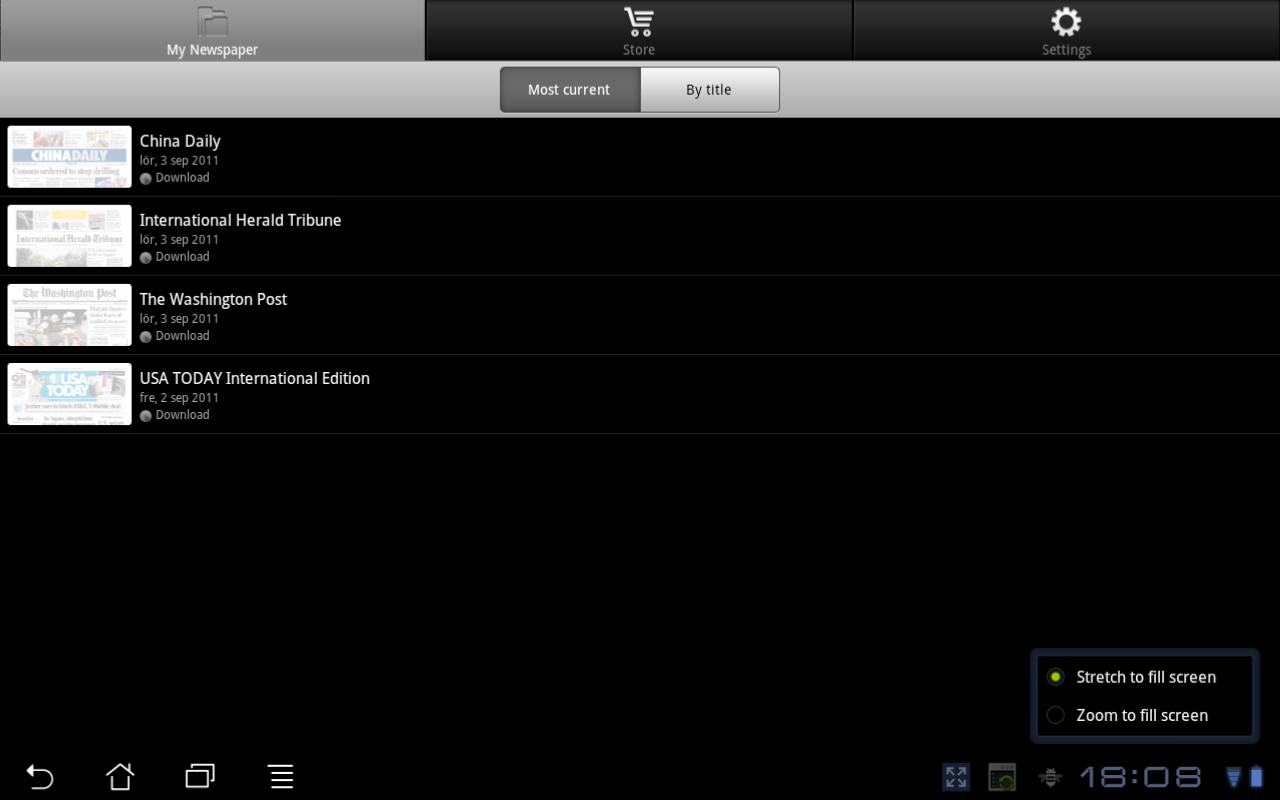Tap the Android back arrow icon

click(x=39, y=776)
